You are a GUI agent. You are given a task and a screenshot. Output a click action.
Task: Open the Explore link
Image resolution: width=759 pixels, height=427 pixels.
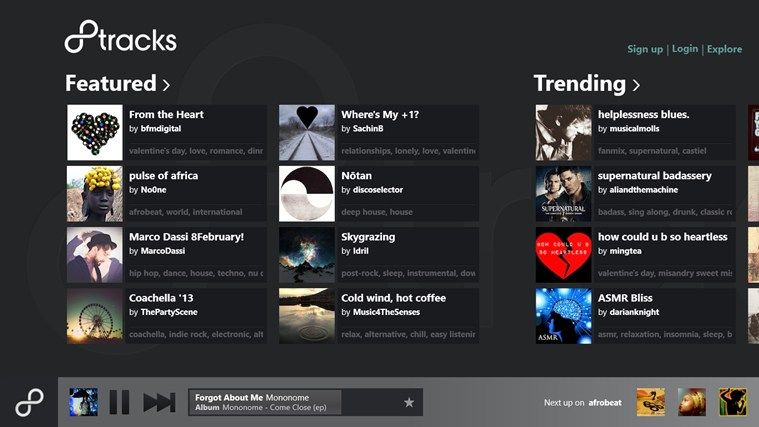click(x=724, y=49)
